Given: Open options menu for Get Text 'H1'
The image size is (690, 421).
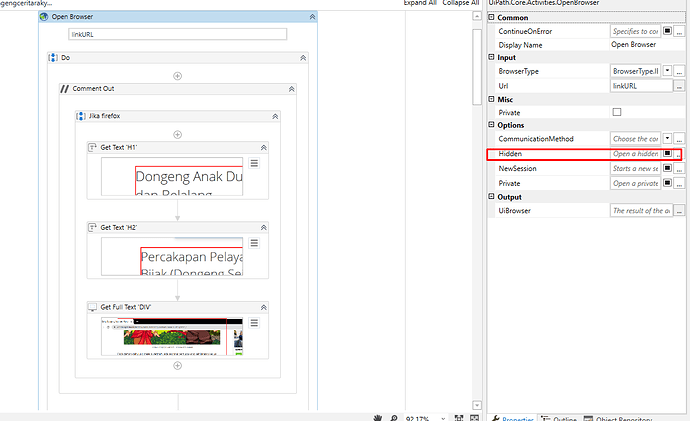Looking at the screenshot, I should click(254, 163).
